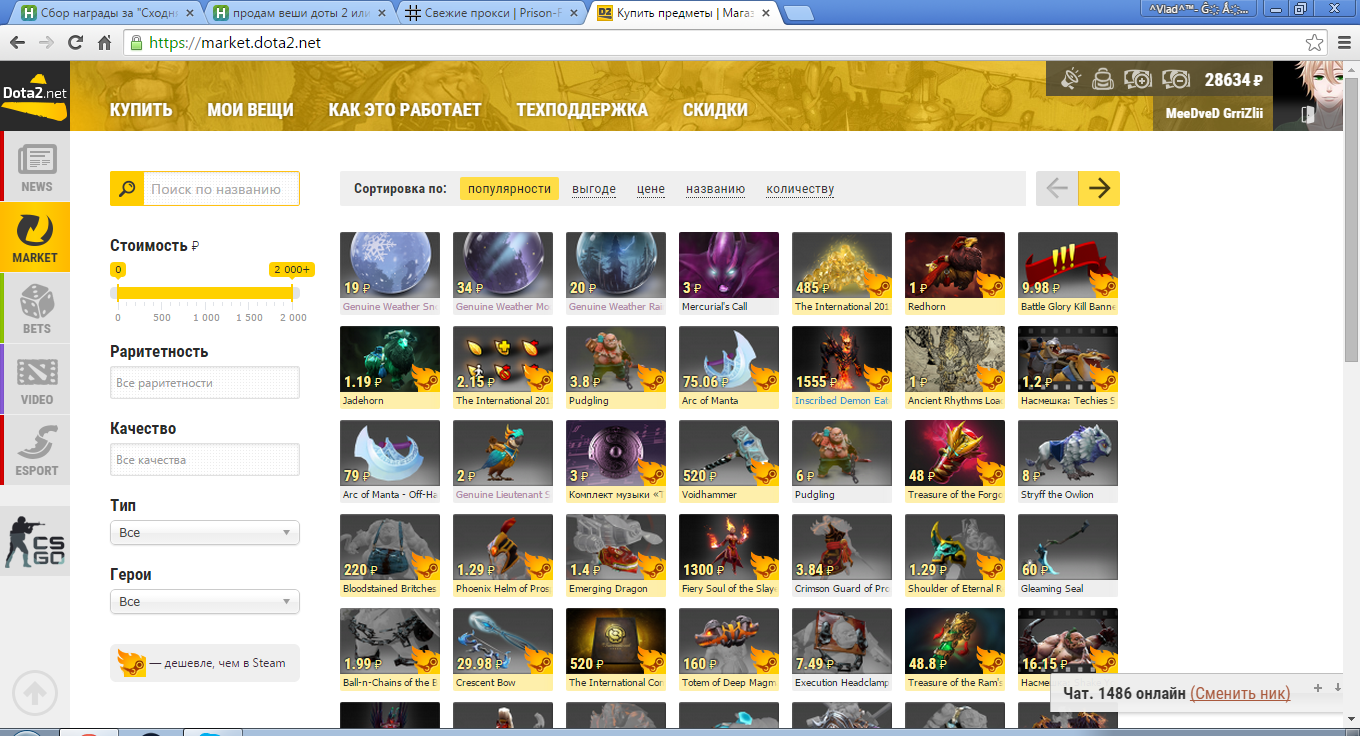Open the Stryff the Owlion item

click(x=1068, y=461)
